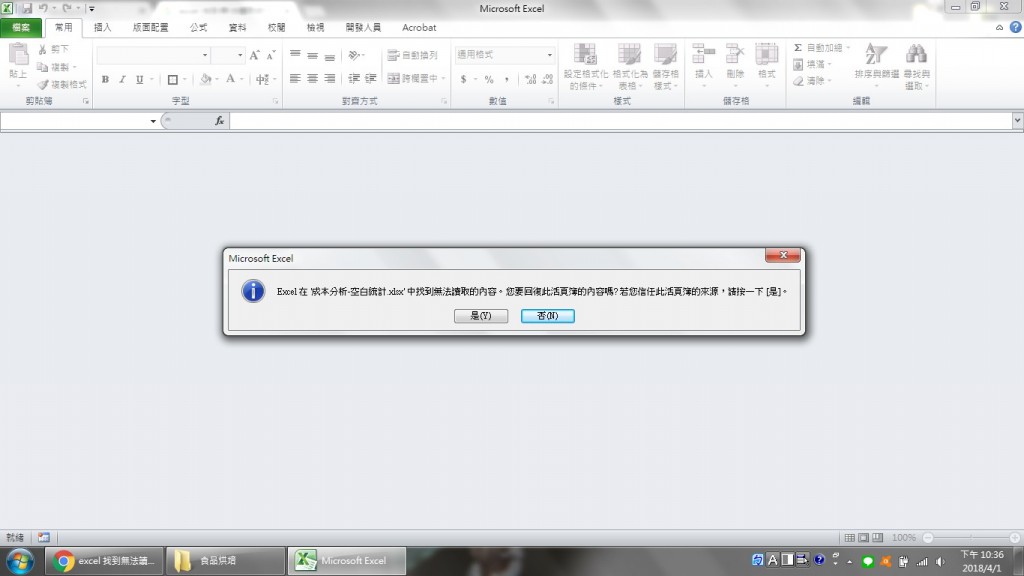The height and width of the screenshot is (576, 1024).
Task: Open the font size dropdown
Action: (x=240, y=56)
